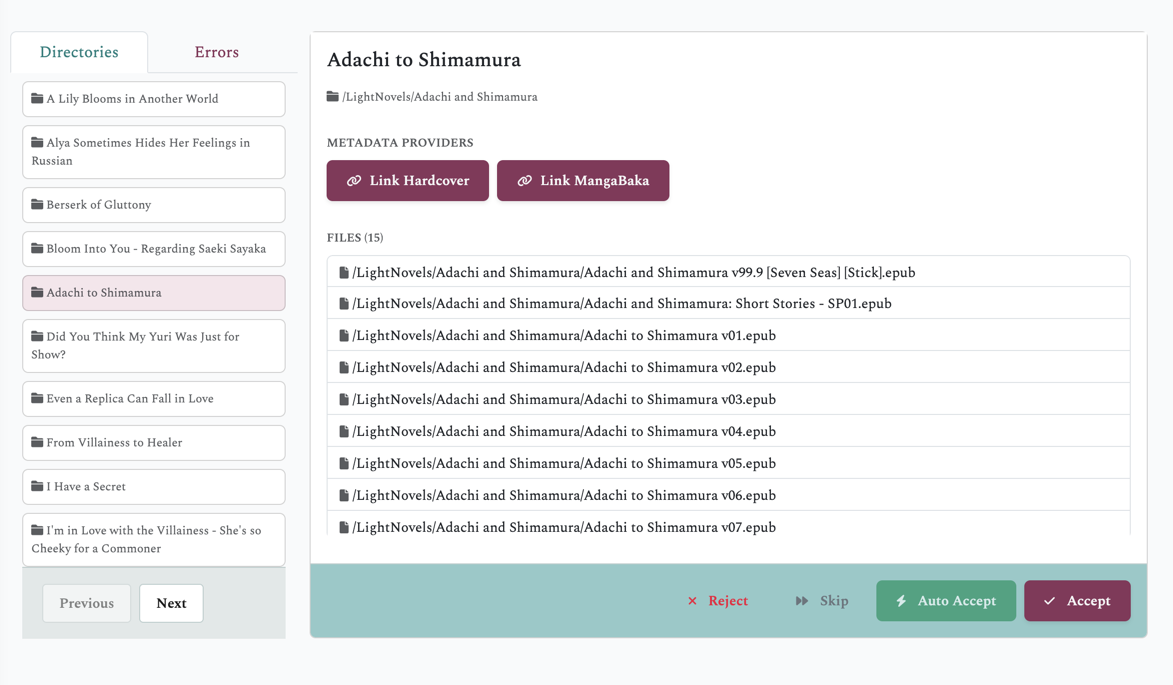Skip this directory
The width and height of the screenshot is (1173, 685).
tap(821, 600)
